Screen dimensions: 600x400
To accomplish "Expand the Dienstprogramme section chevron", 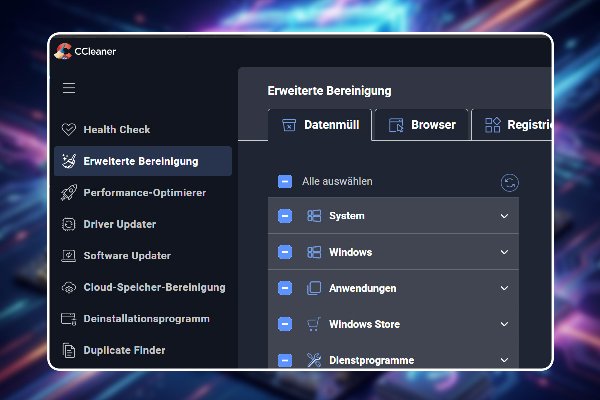I will (x=504, y=360).
